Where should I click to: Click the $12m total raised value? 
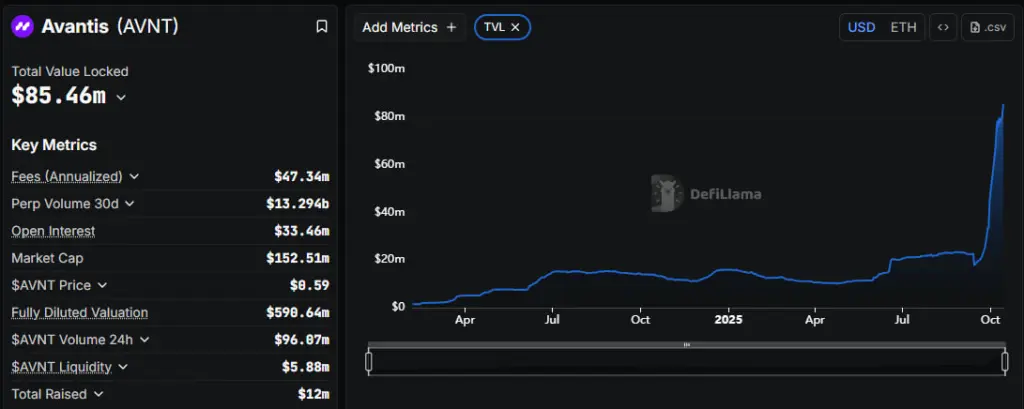pyautogui.click(x=313, y=395)
